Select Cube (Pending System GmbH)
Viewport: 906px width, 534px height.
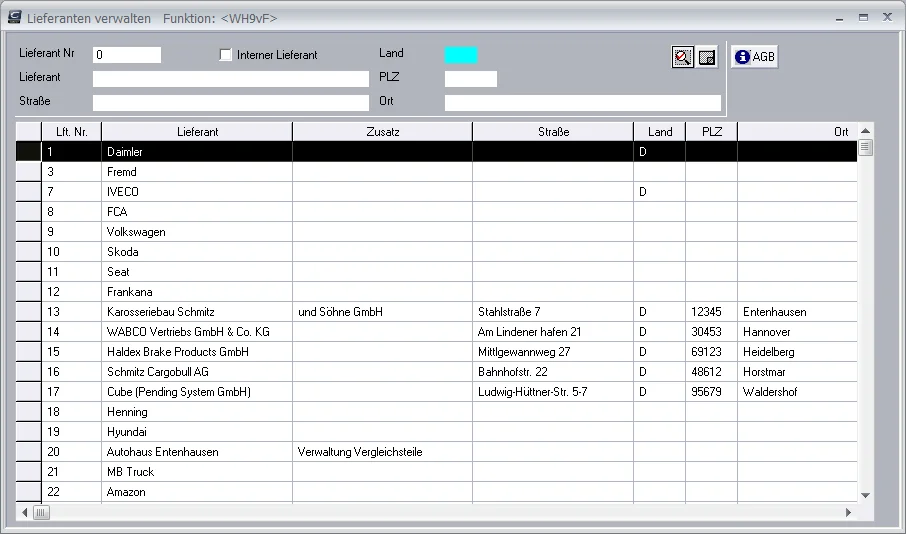(197, 392)
